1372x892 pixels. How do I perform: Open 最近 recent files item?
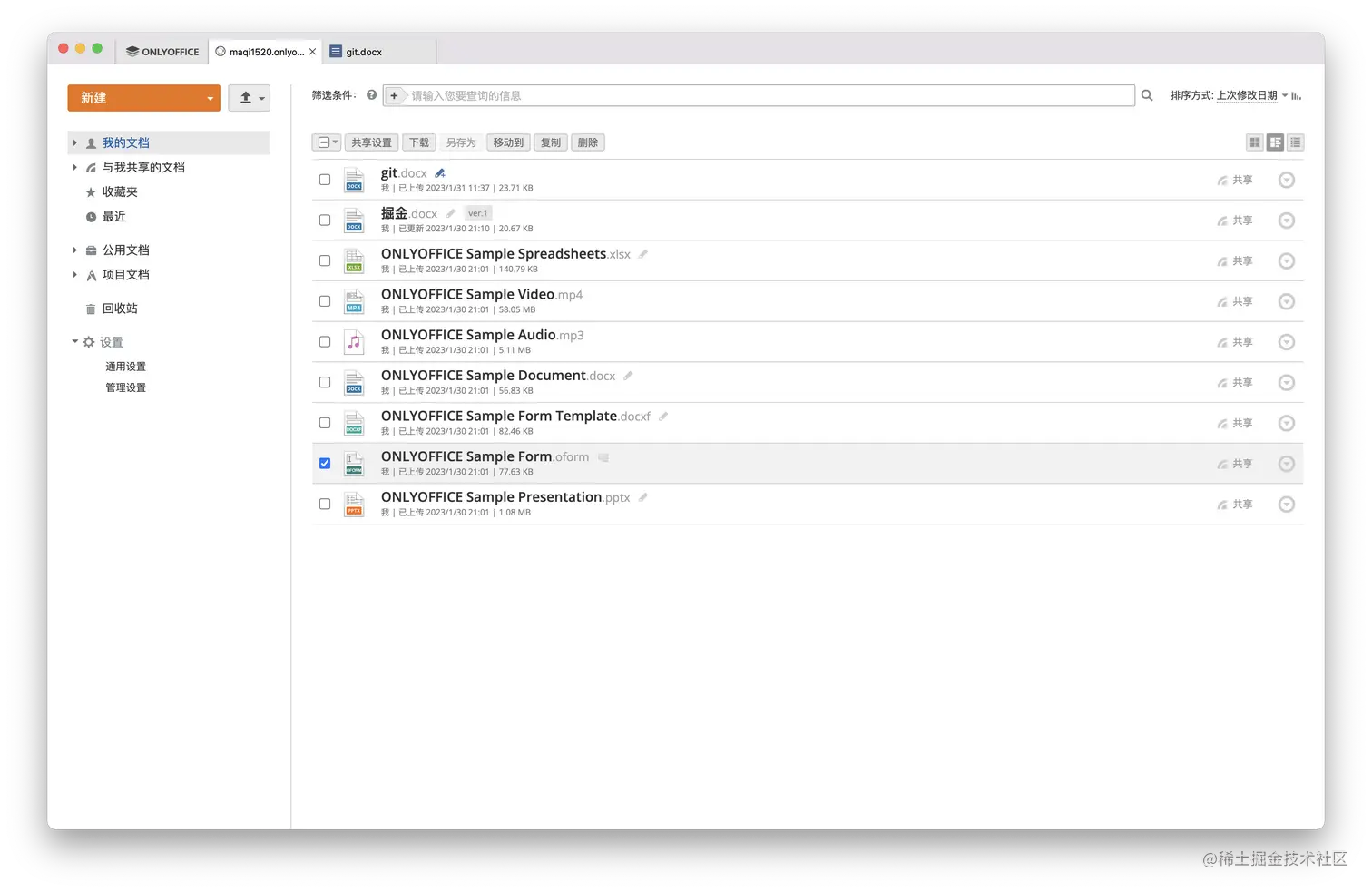click(113, 217)
